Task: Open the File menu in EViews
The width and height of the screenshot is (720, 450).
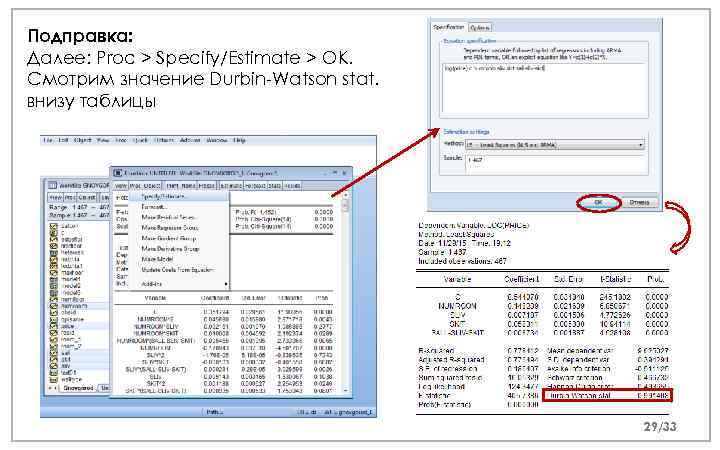Action: 47,141
